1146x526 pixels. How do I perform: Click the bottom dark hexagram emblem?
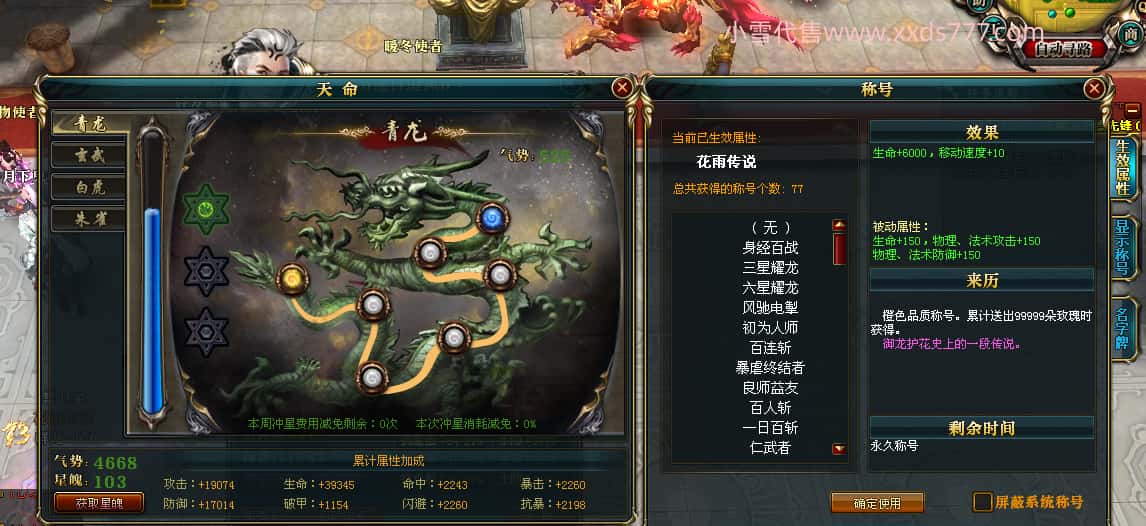[x=206, y=332]
